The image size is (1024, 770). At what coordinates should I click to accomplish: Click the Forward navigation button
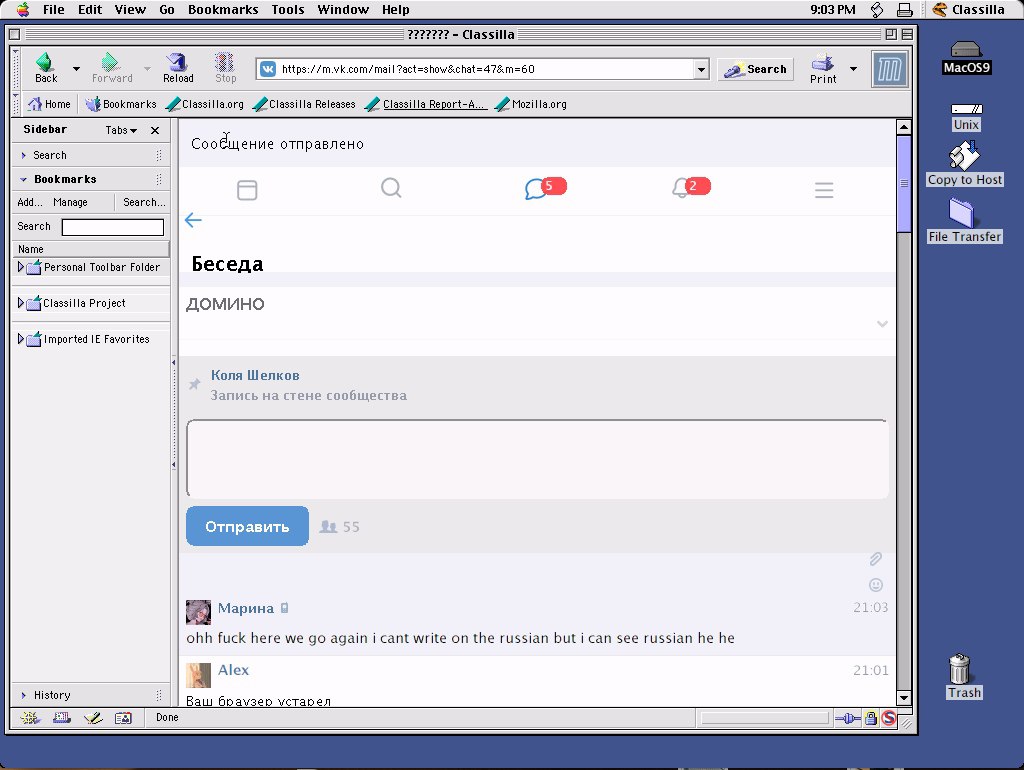112,68
